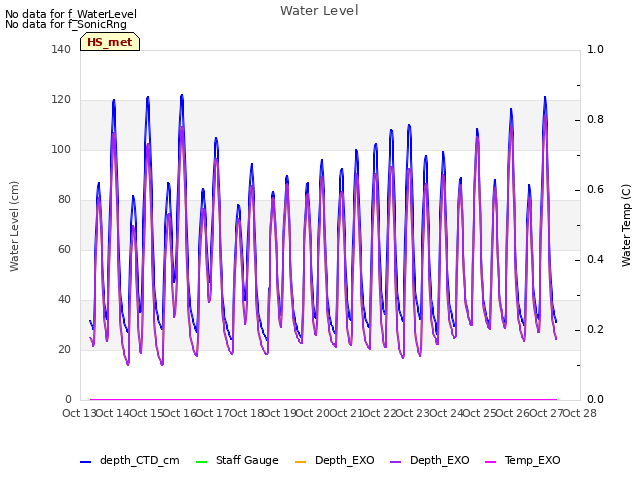This screenshot has width=640, height=480.
Task: Click the HS_met annotation label
Action: coord(110,42)
